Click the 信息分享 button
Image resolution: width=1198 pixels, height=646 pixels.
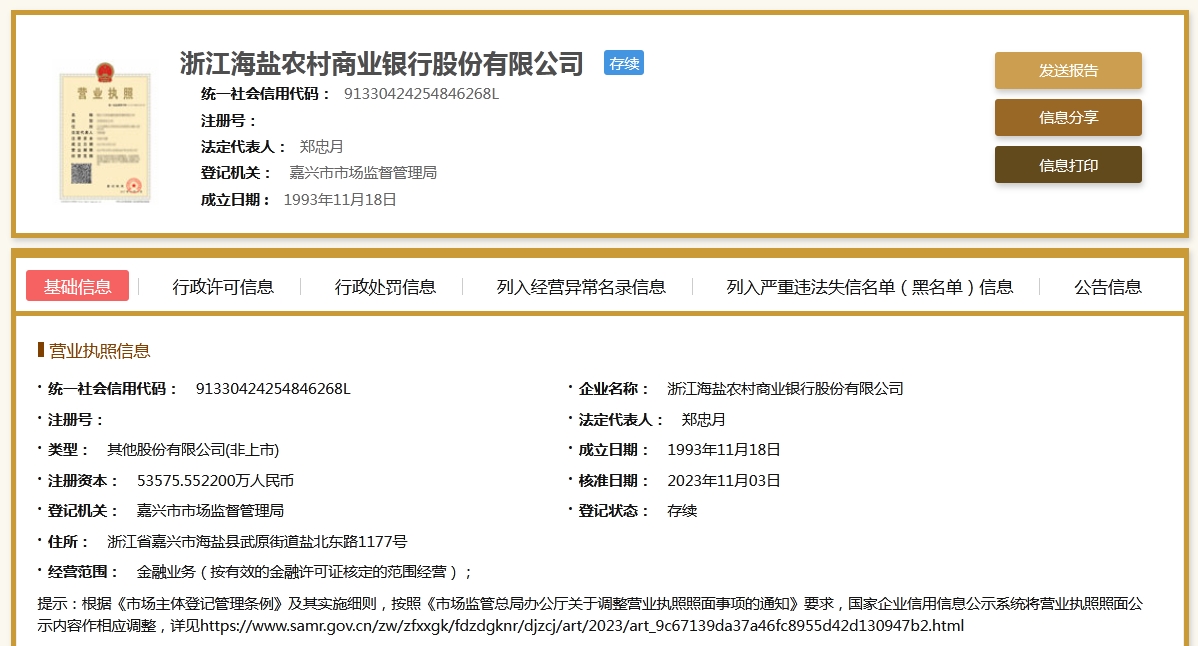(1068, 118)
